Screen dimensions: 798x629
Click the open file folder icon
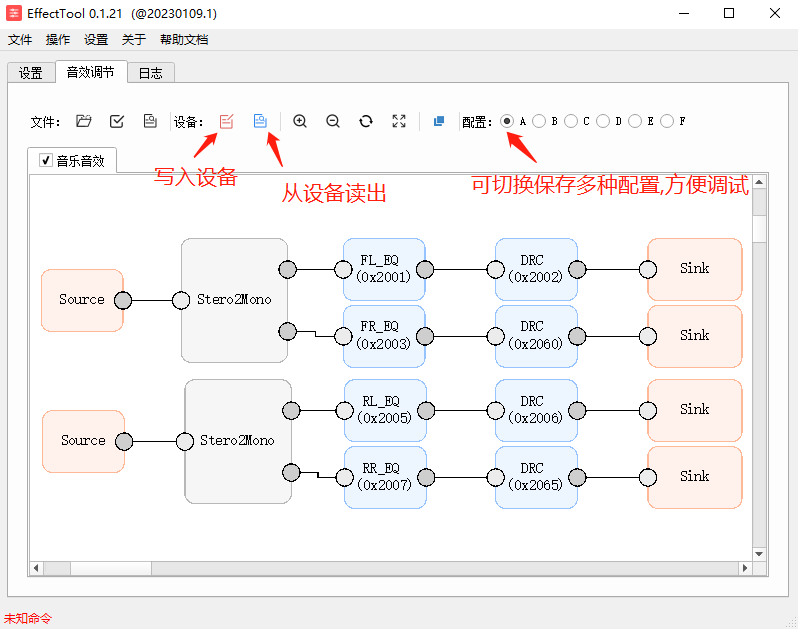(84, 121)
